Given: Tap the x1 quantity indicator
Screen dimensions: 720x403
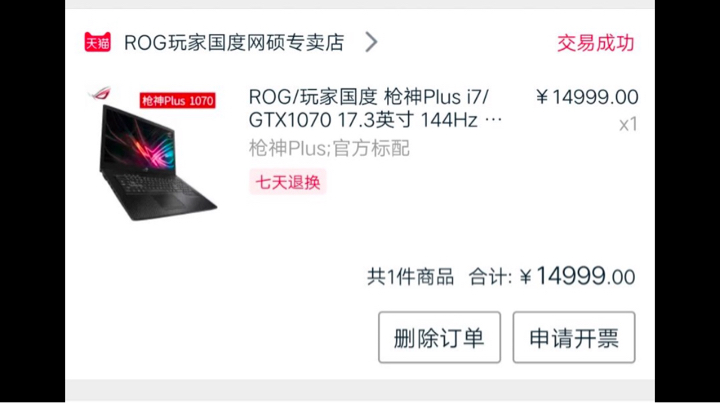Looking at the screenshot, I should (628, 124).
